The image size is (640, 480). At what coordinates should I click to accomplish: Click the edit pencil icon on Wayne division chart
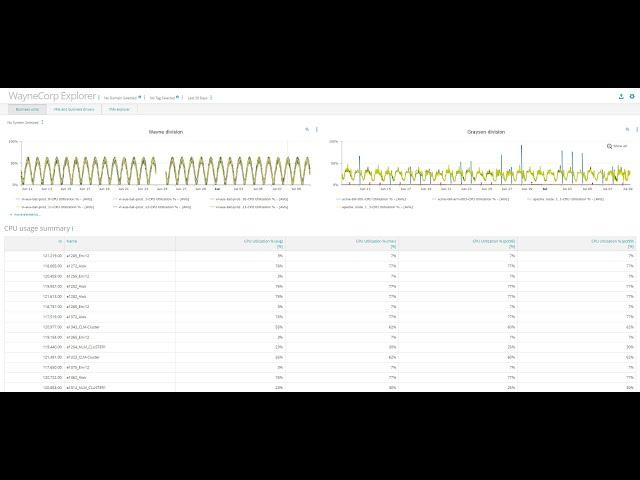click(x=307, y=129)
